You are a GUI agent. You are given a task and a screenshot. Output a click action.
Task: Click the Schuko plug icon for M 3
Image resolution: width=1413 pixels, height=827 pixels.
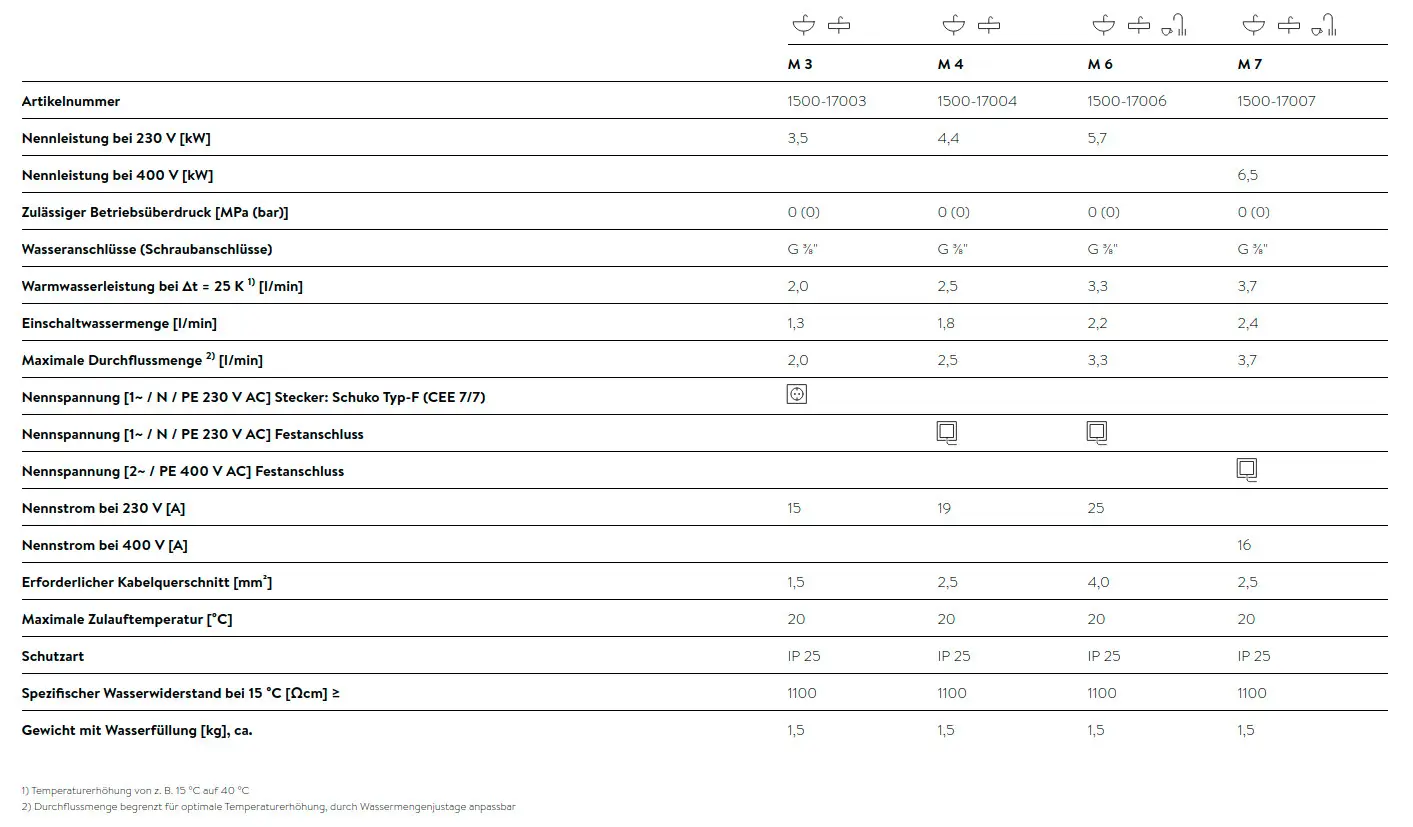coord(797,394)
